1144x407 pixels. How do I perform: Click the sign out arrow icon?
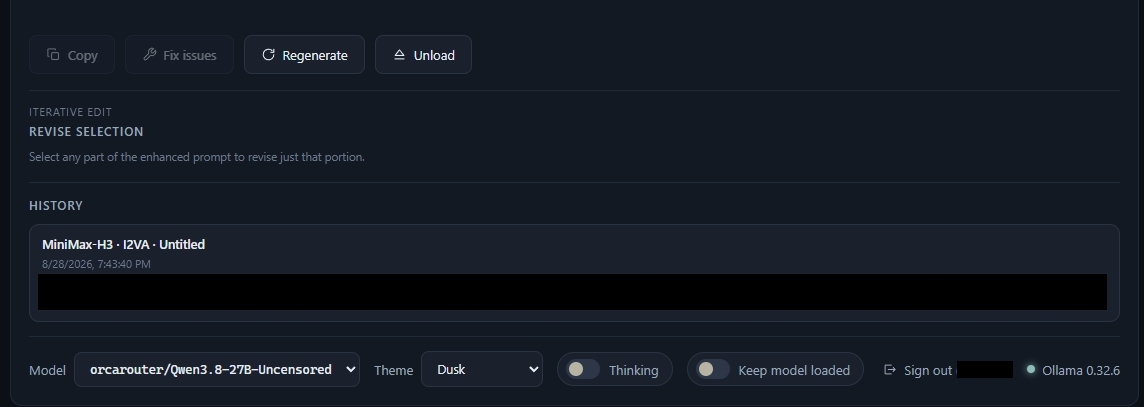point(889,370)
